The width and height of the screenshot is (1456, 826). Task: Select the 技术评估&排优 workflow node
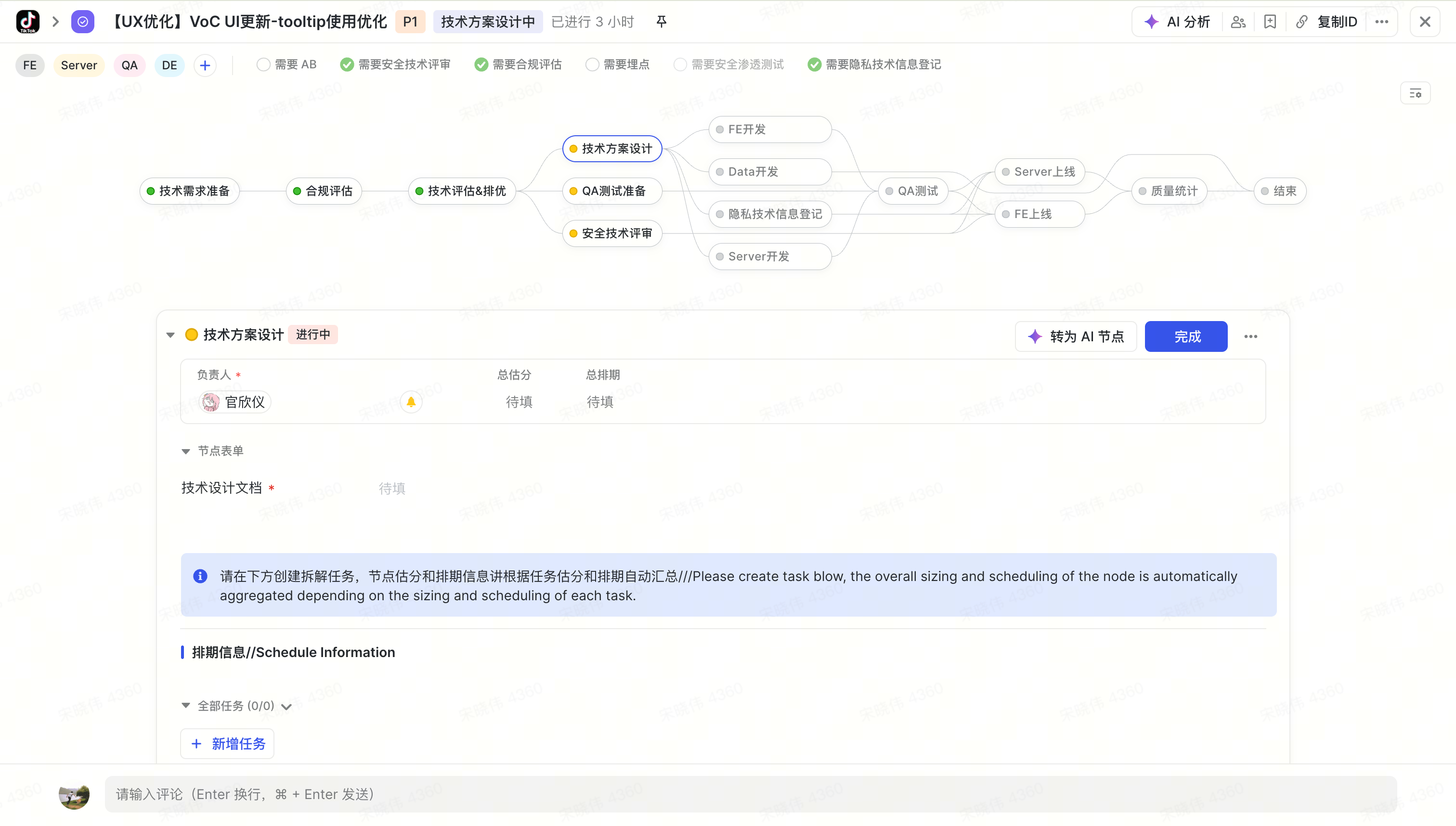[462, 191]
